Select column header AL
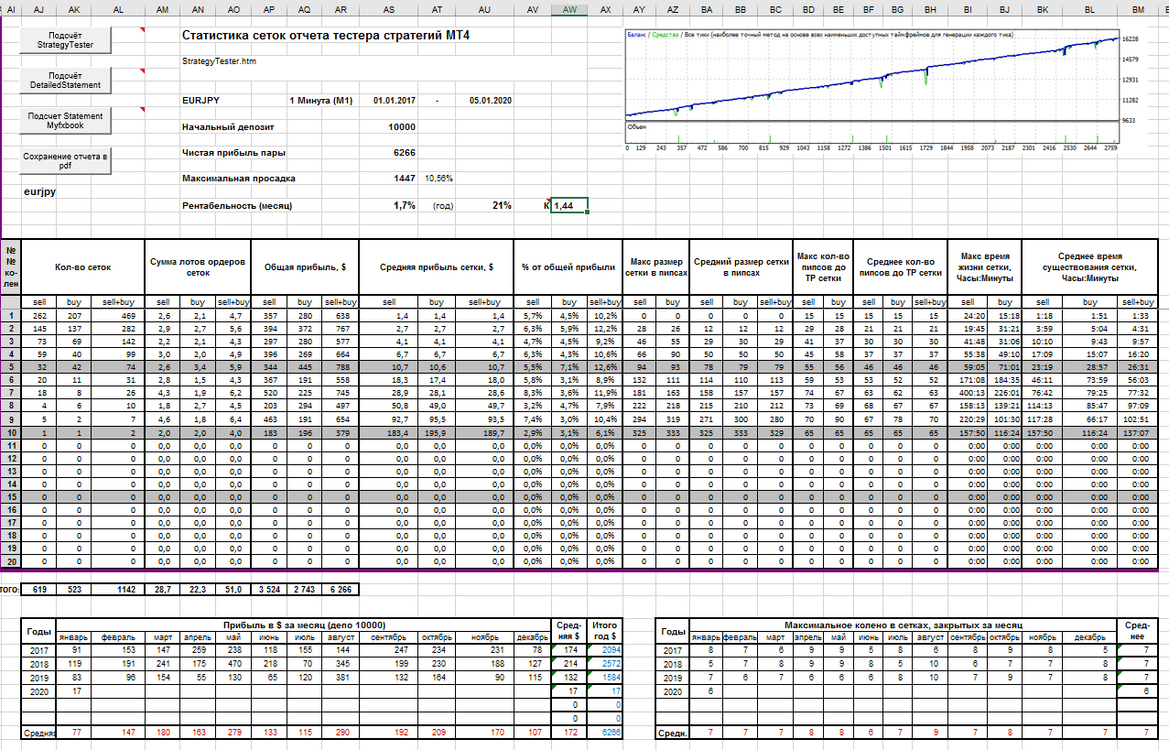This screenshot has height=750, width=1169. point(119,10)
